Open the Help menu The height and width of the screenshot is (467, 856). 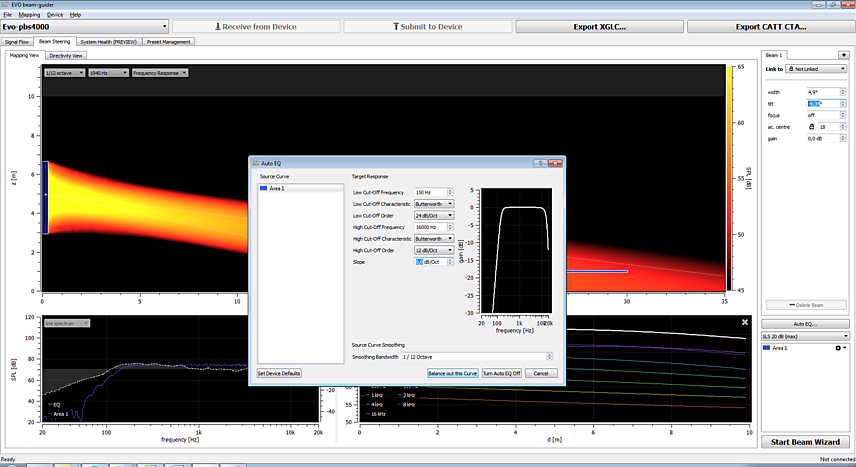click(x=75, y=15)
